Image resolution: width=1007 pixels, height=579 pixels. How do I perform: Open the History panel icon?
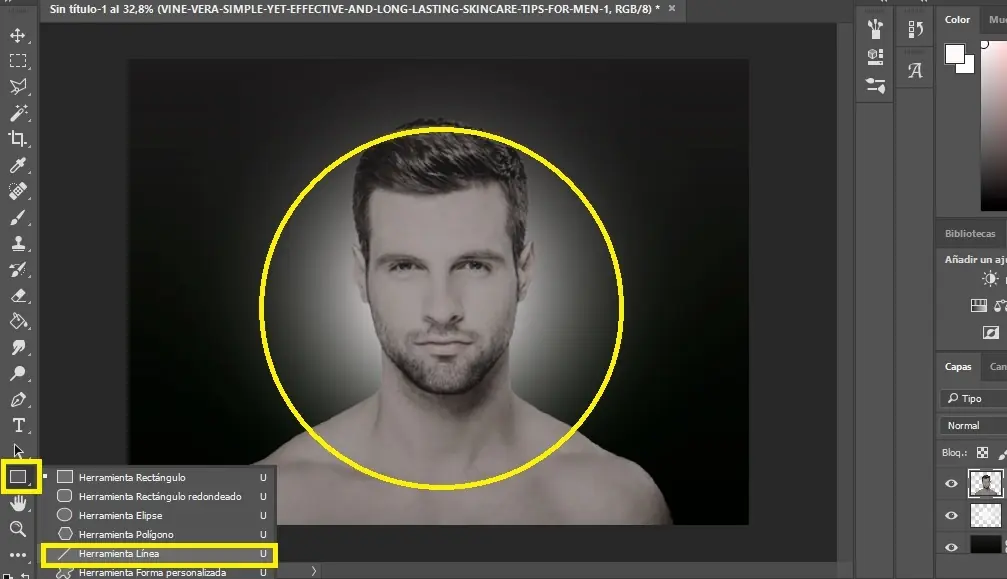(915, 29)
